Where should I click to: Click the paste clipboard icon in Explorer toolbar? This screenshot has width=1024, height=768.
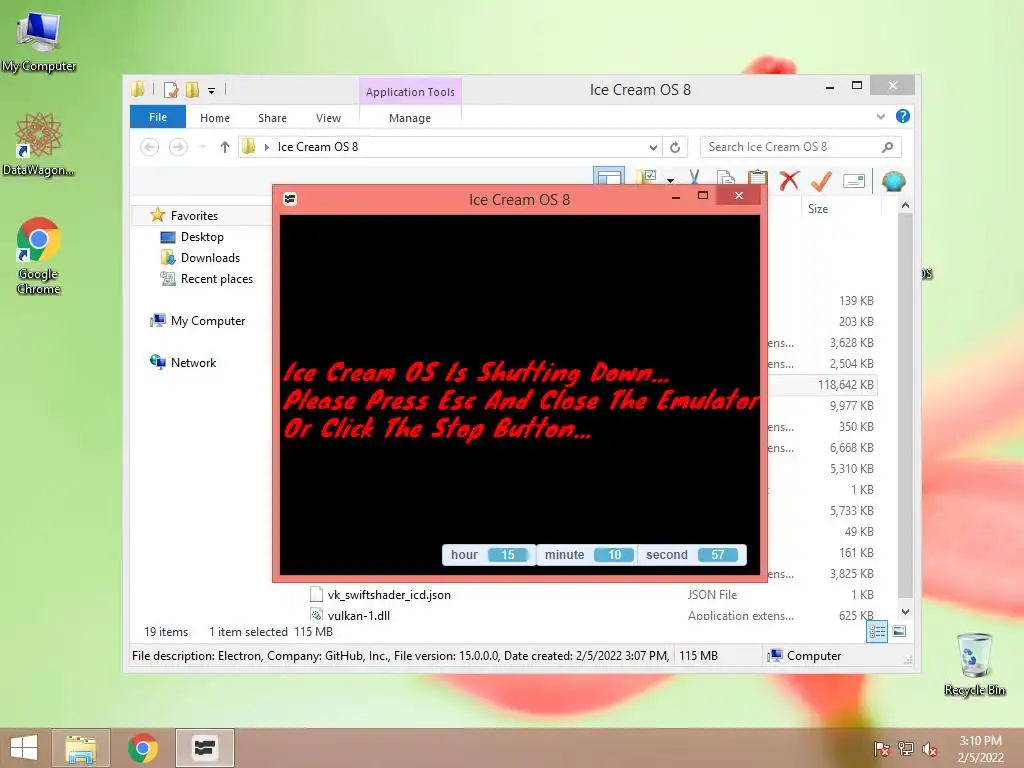(758, 180)
